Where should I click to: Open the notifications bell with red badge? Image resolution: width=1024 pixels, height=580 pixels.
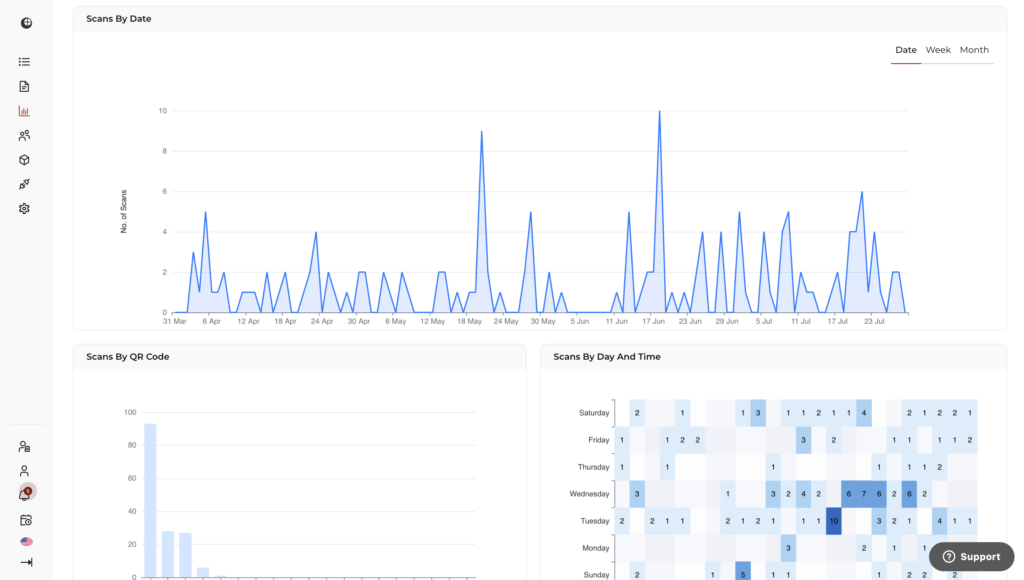click(25, 494)
